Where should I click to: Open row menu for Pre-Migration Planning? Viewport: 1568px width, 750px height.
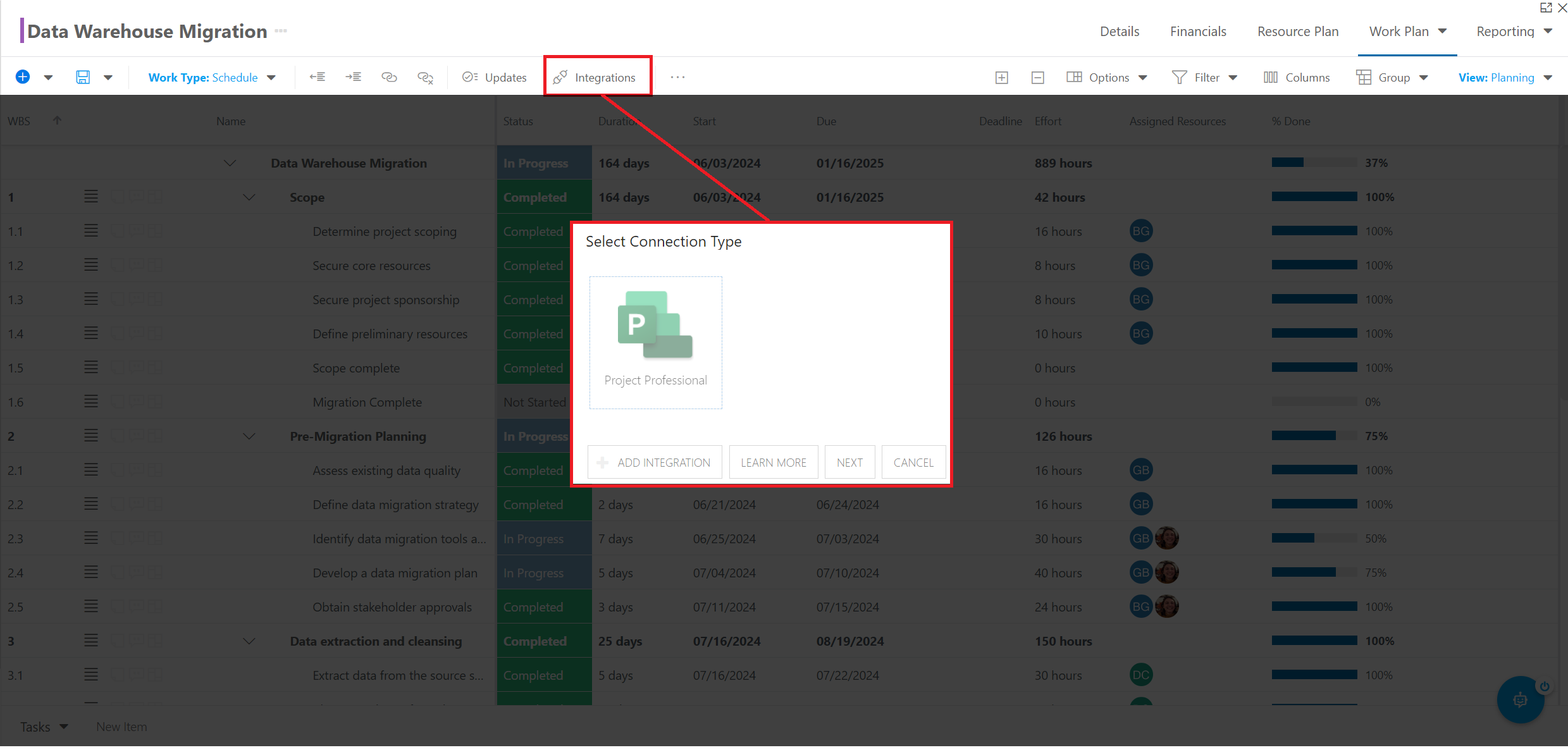[91, 436]
